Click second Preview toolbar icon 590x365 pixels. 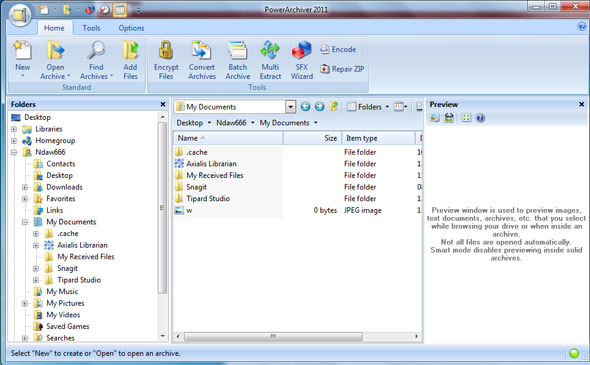pyautogui.click(x=449, y=118)
